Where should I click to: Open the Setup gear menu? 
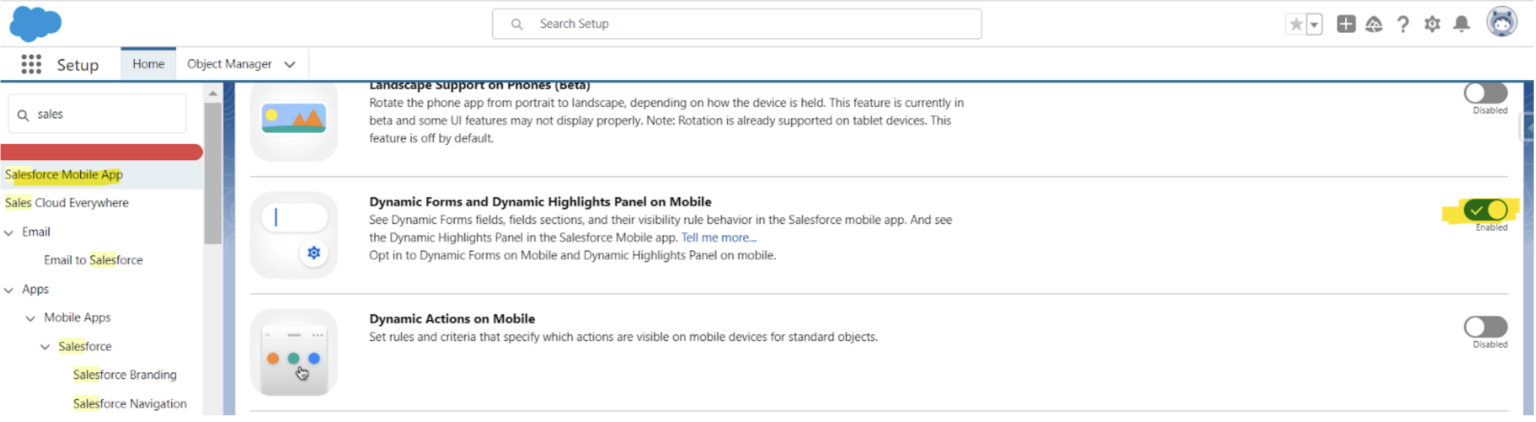click(1432, 24)
